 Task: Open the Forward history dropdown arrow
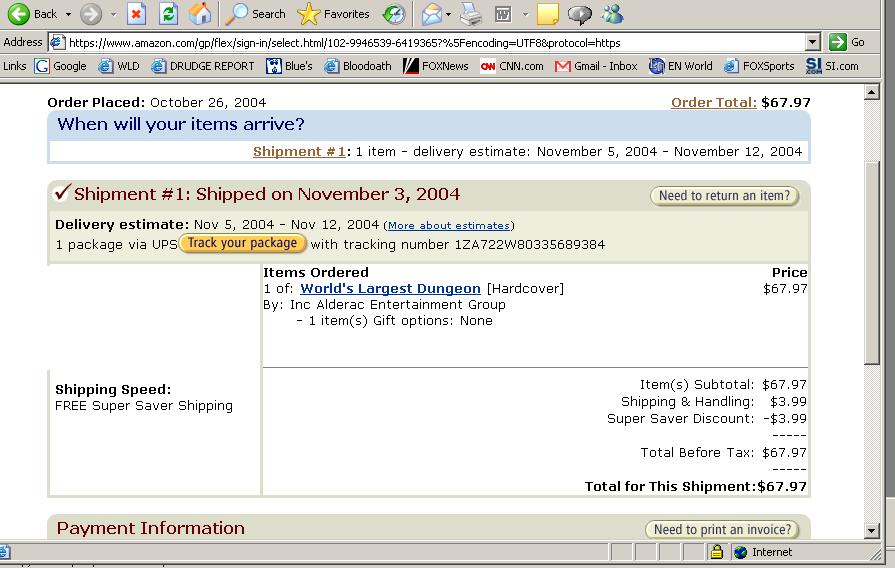113,14
